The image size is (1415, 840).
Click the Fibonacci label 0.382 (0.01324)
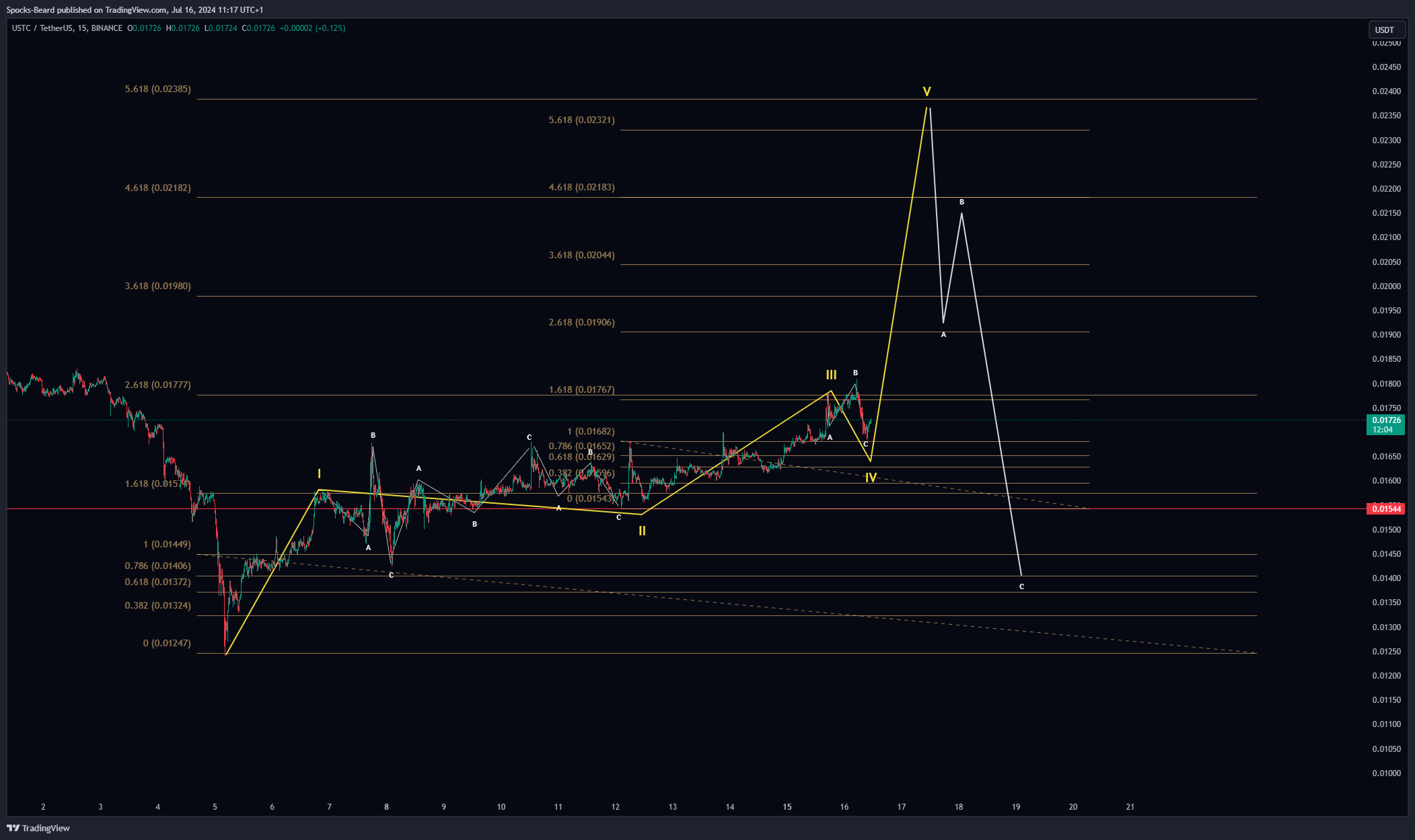[158, 606]
